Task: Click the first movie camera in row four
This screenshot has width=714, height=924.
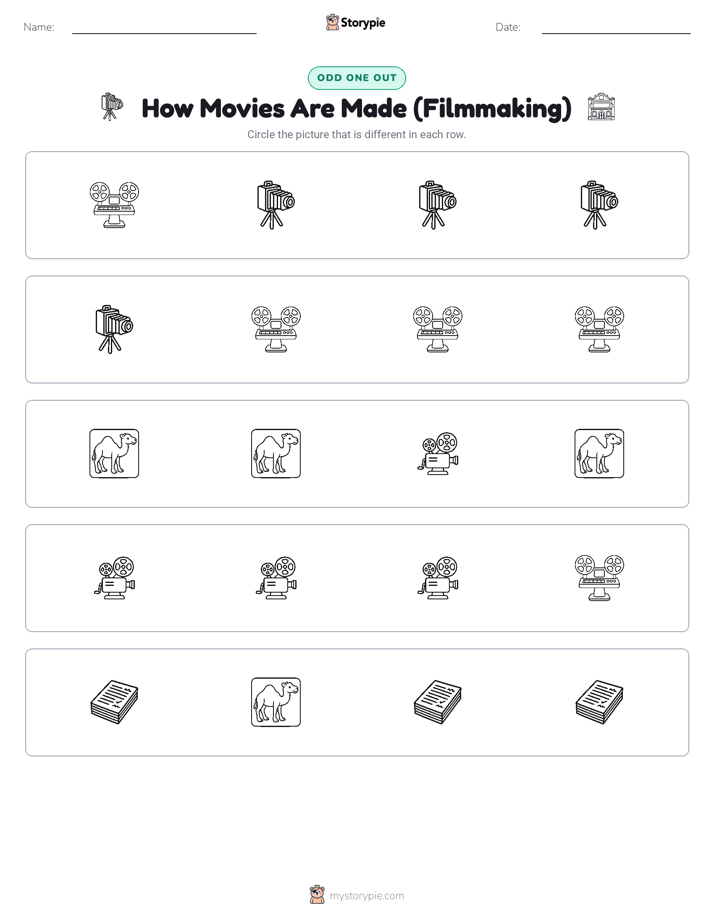Action: point(114,578)
